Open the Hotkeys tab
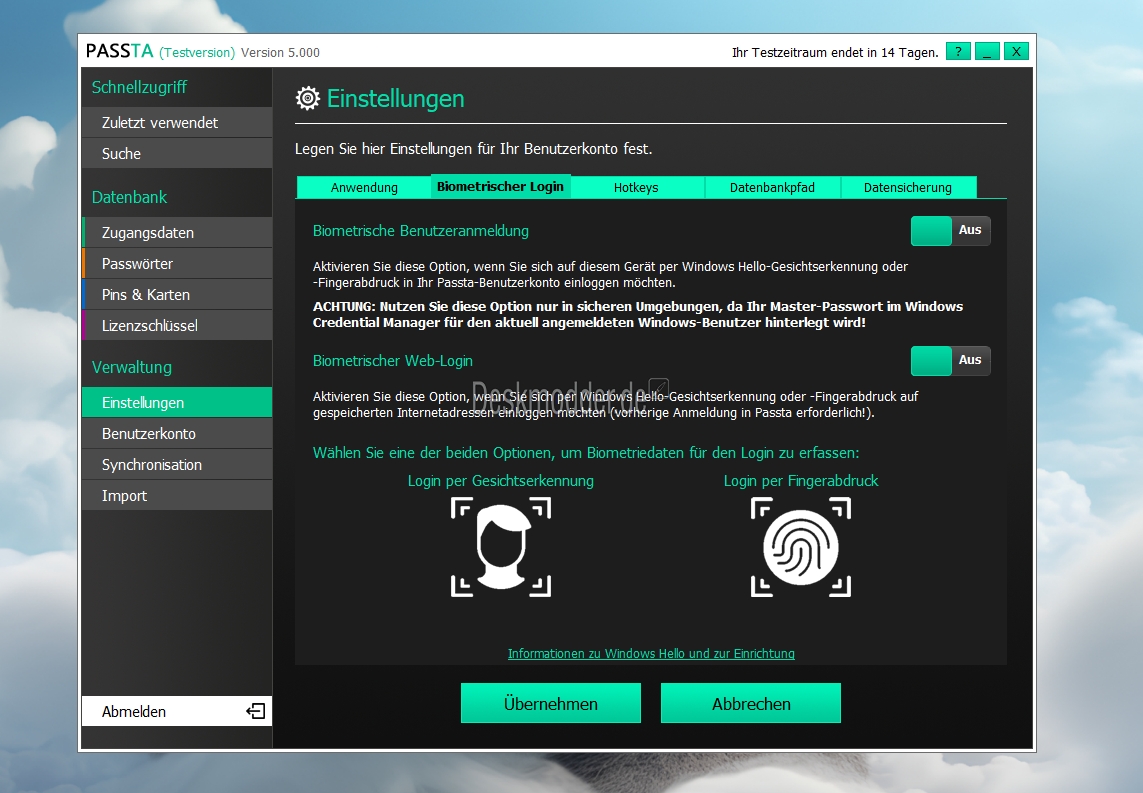Image resolution: width=1143 pixels, height=793 pixels. (636, 187)
